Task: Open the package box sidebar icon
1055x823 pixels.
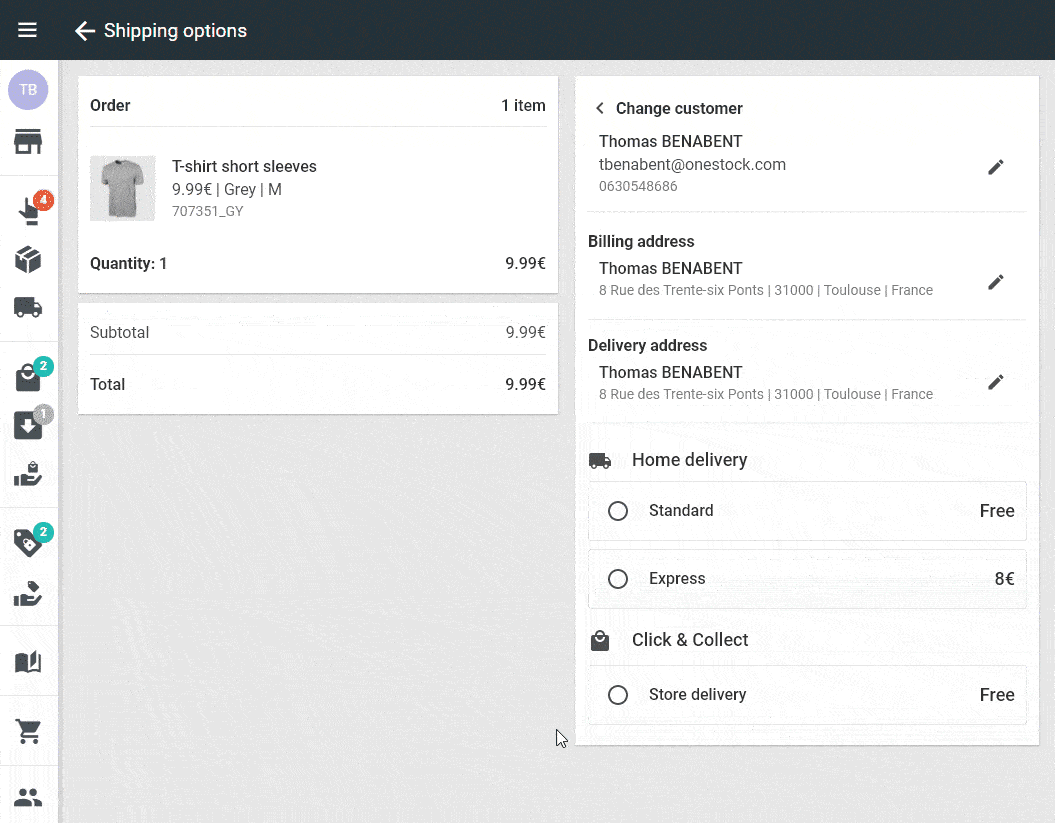Action: pyautogui.click(x=28, y=259)
